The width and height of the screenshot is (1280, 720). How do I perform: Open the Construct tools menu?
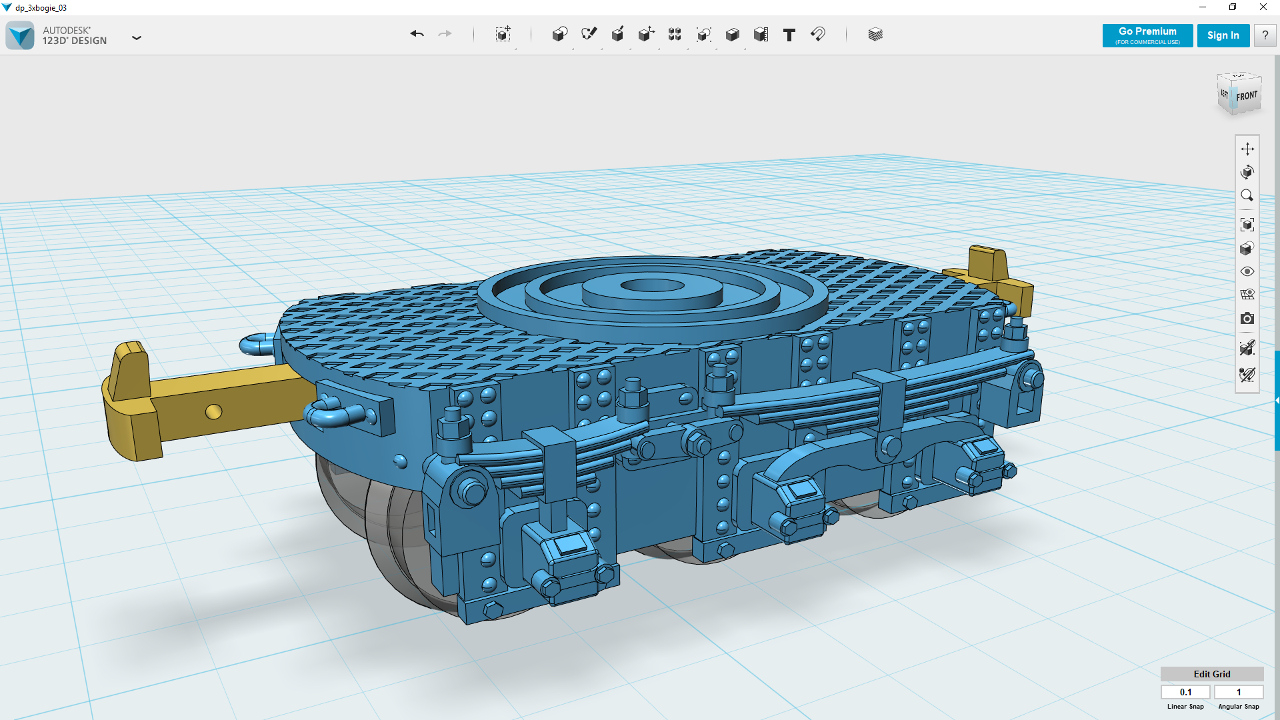(x=618, y=34)
